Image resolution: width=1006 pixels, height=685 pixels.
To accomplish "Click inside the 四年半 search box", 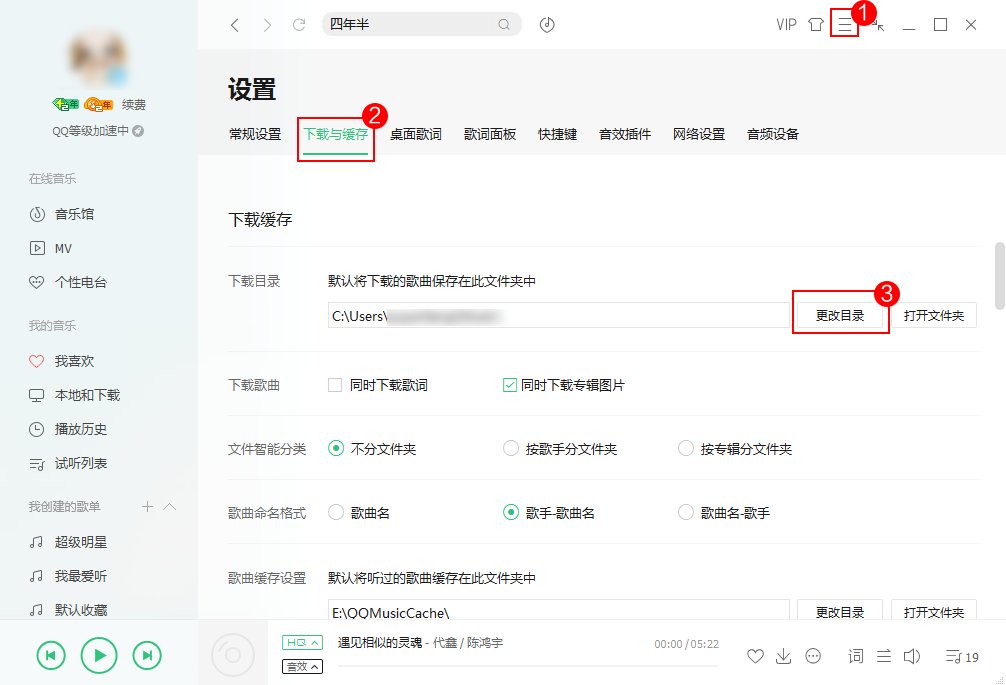I will click(410, 23).
